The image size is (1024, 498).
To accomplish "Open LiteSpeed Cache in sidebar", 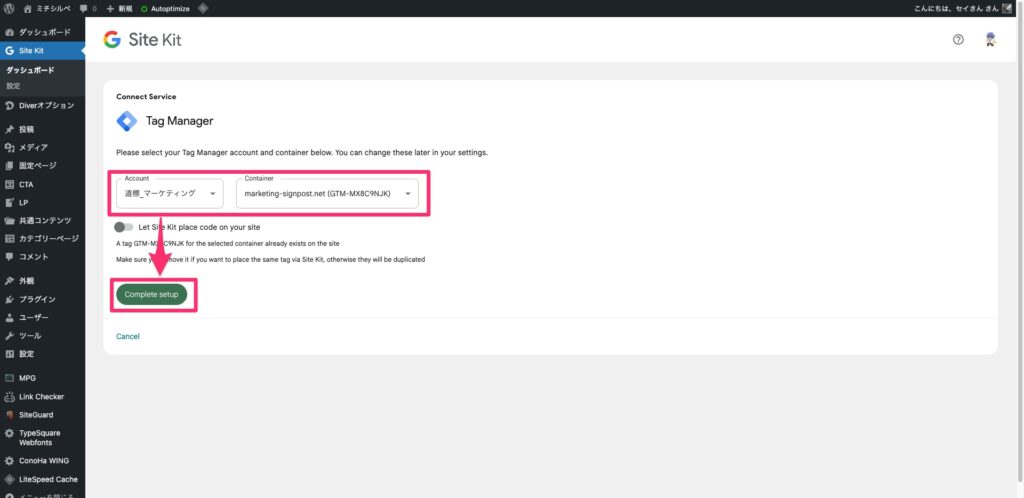I will (47, 479).
